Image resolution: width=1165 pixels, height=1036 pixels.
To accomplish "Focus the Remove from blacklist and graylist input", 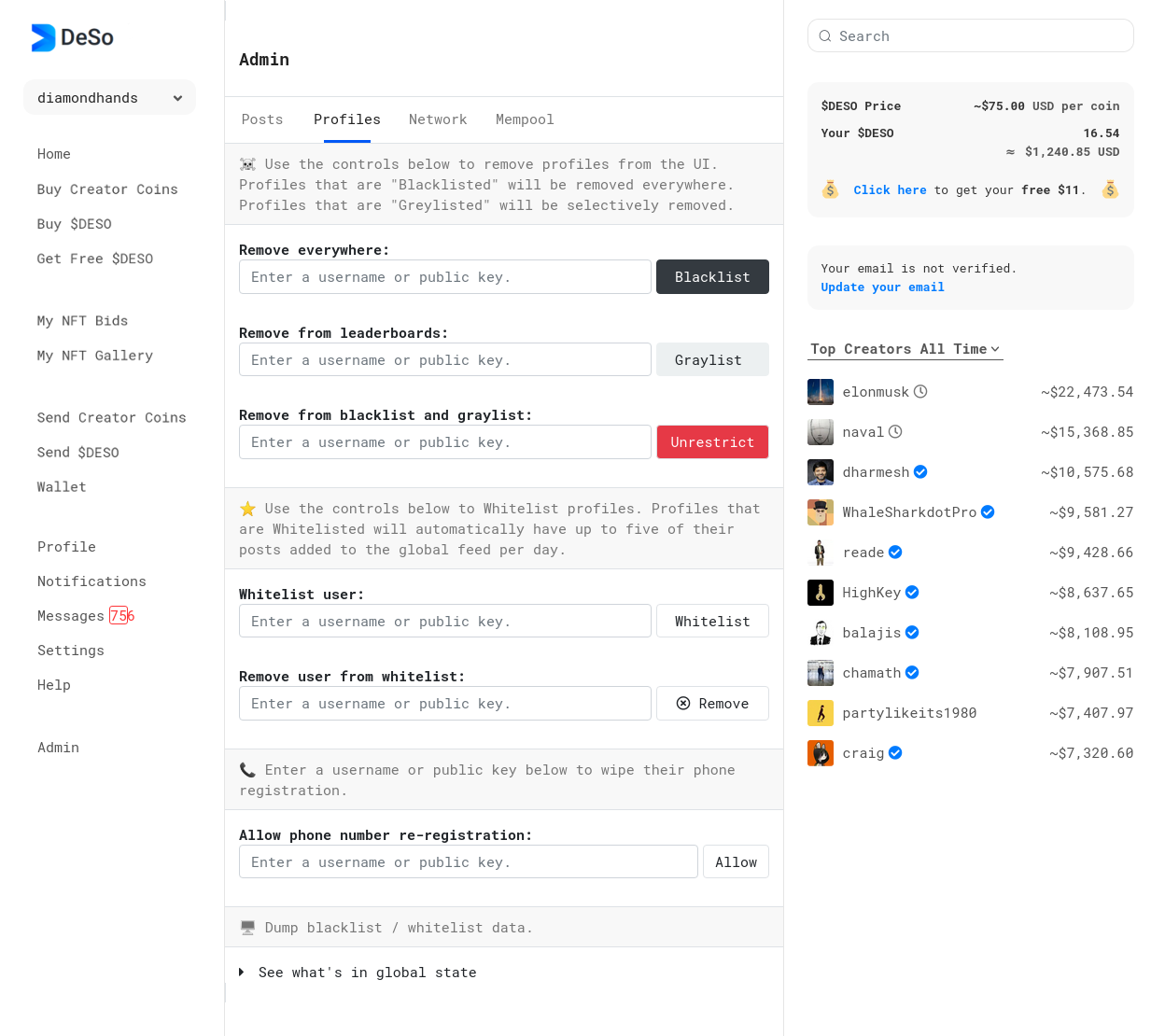I will [445, 442].
